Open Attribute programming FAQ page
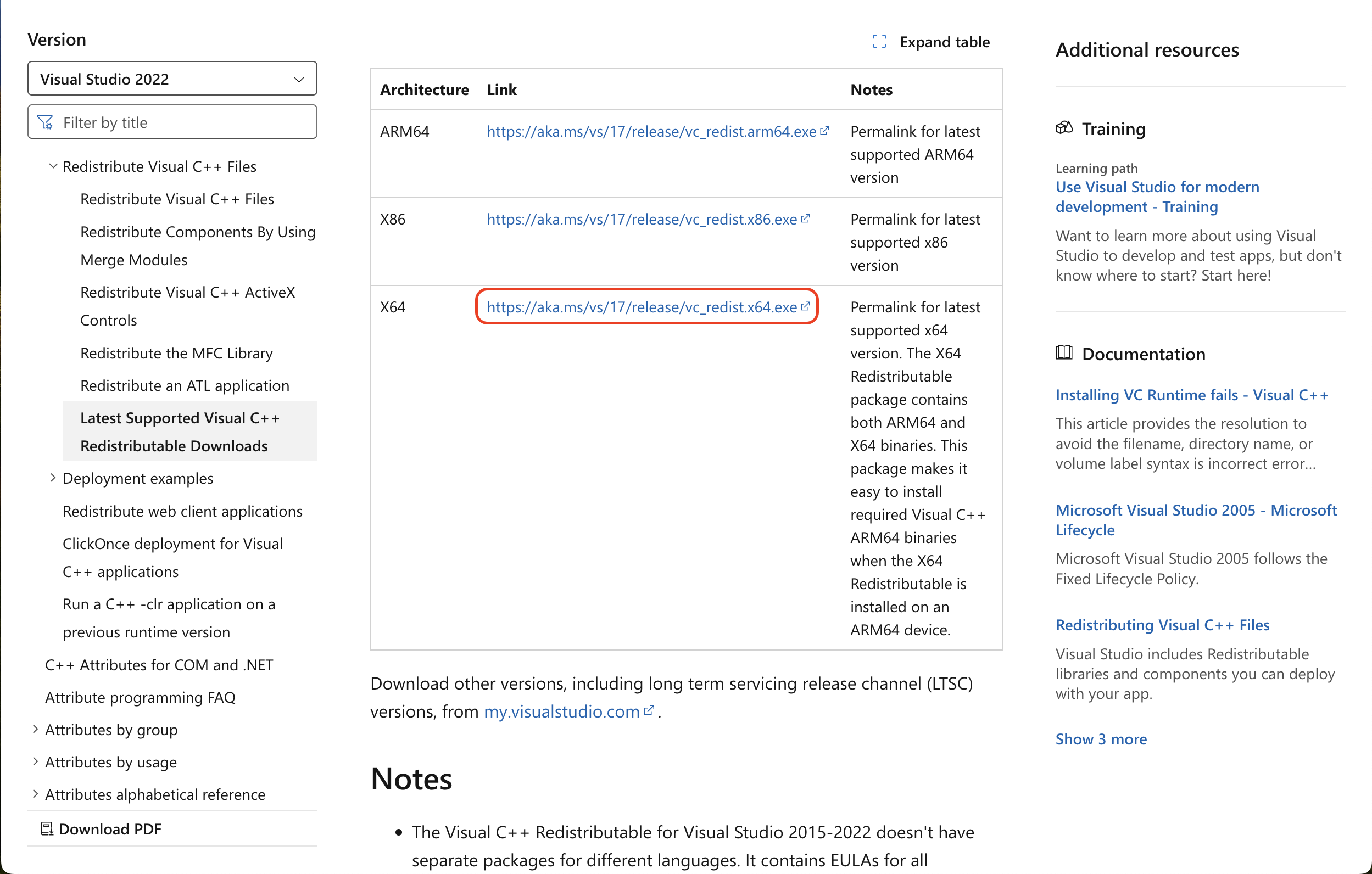 pos(140,697)
